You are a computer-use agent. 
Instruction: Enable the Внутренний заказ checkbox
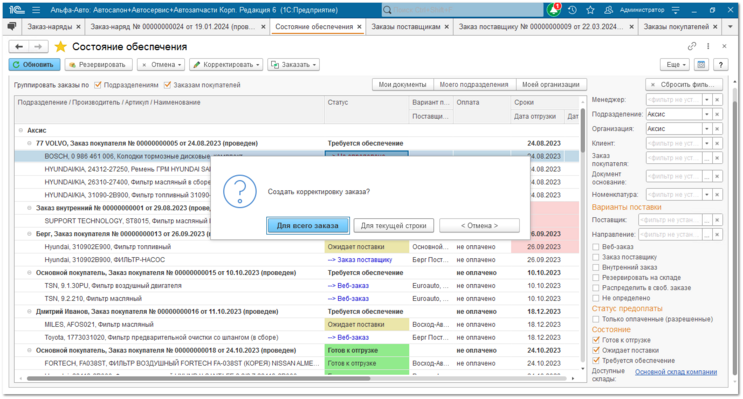(x=596, y=267)
